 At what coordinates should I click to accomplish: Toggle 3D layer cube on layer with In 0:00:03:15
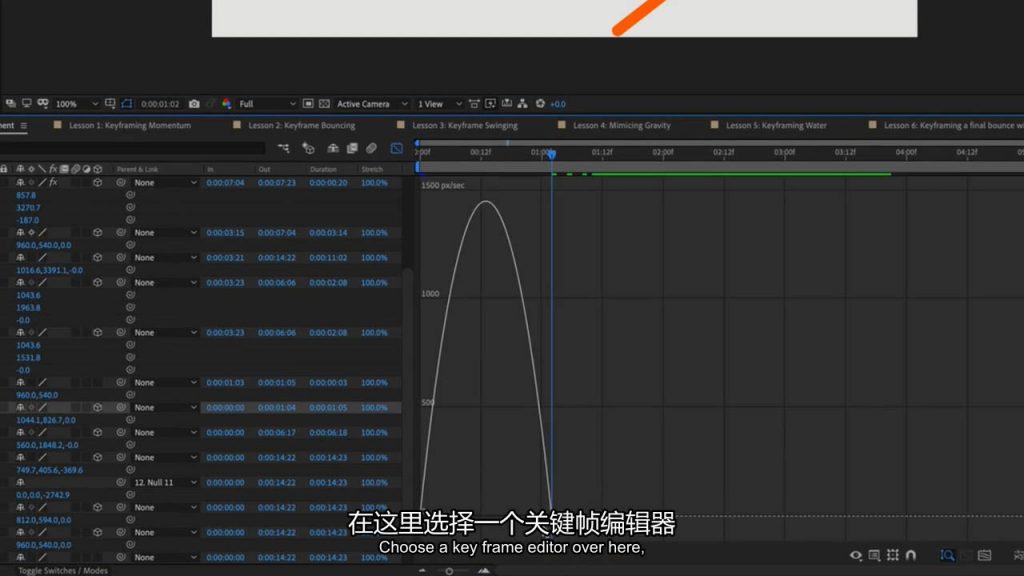[97, 232]
